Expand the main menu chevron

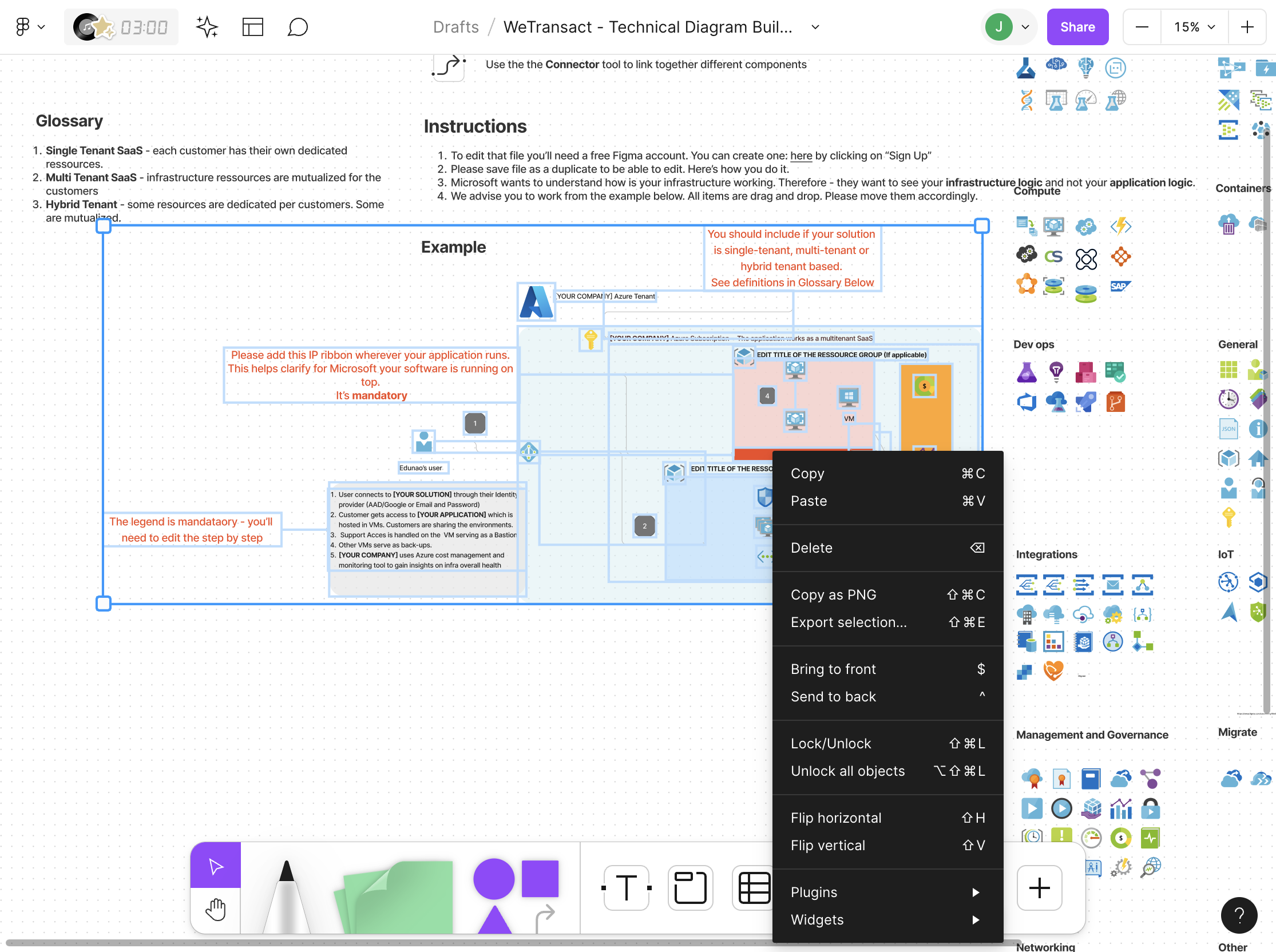(x=42, y=26)
